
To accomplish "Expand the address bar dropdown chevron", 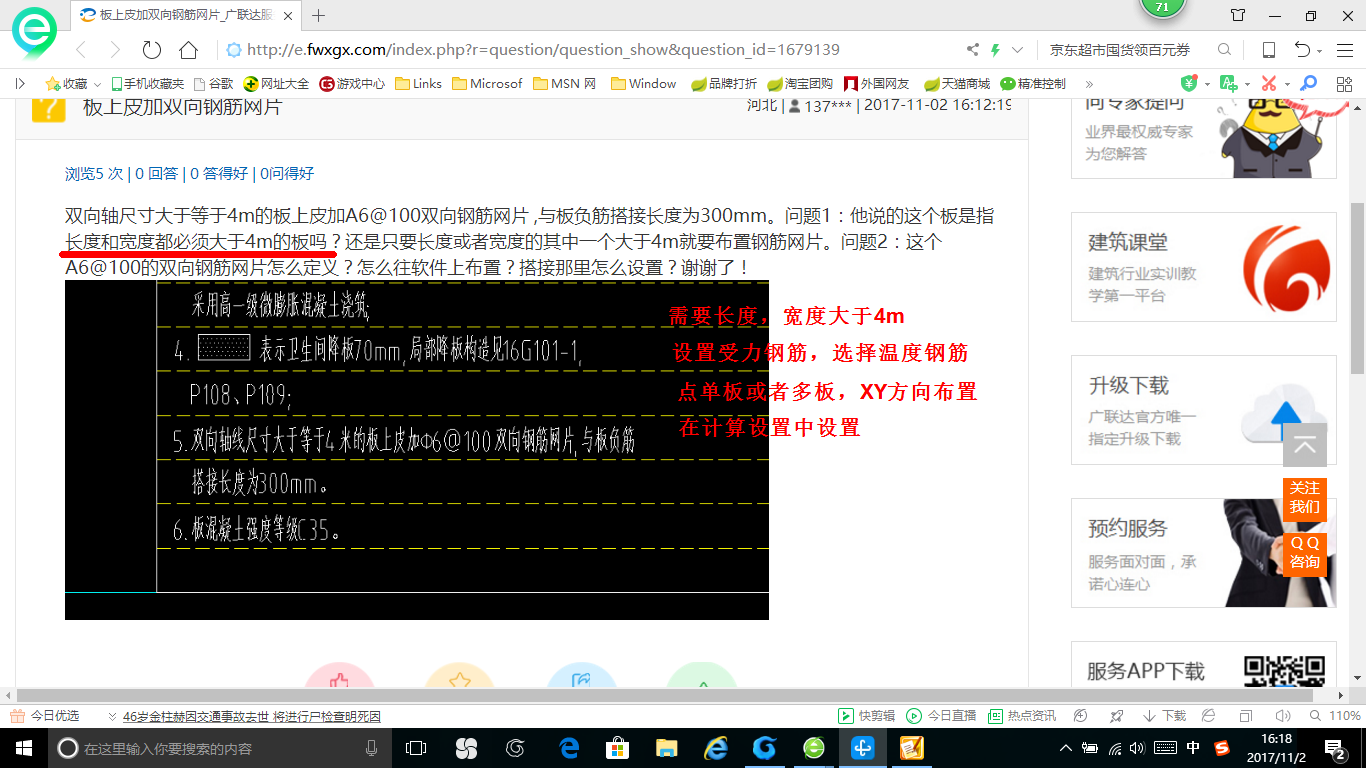I will coord(1018,50).
